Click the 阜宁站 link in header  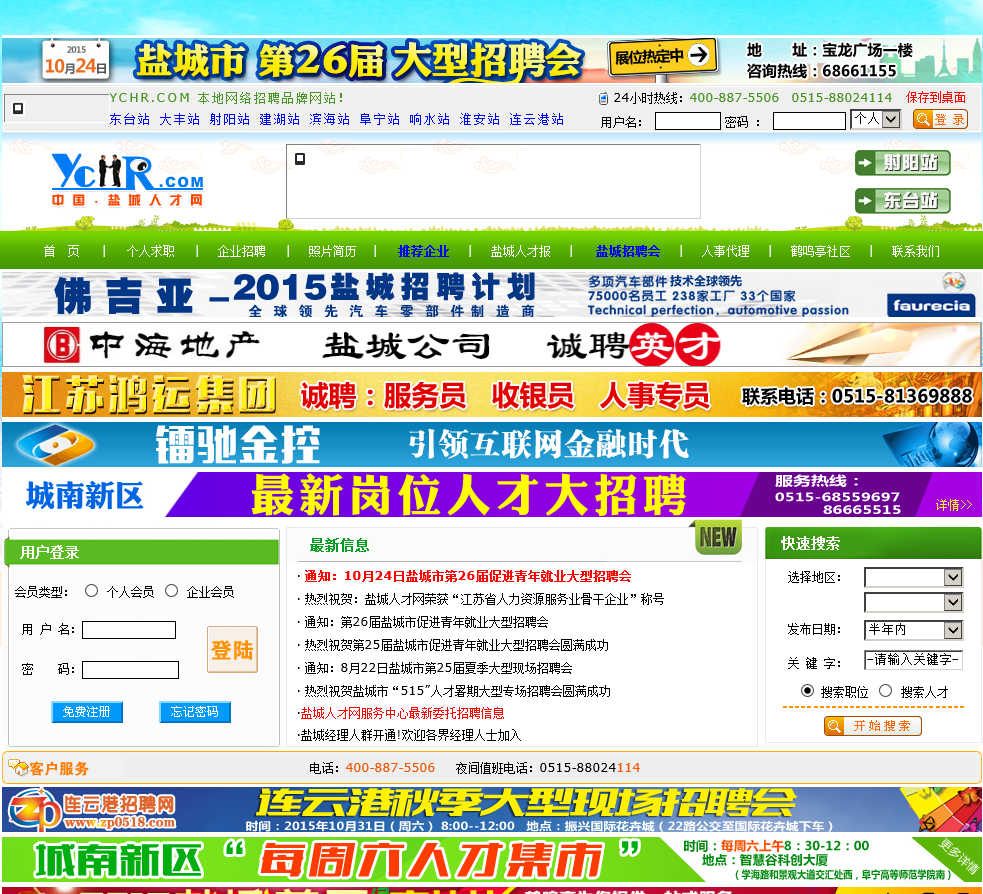point(380,119)
